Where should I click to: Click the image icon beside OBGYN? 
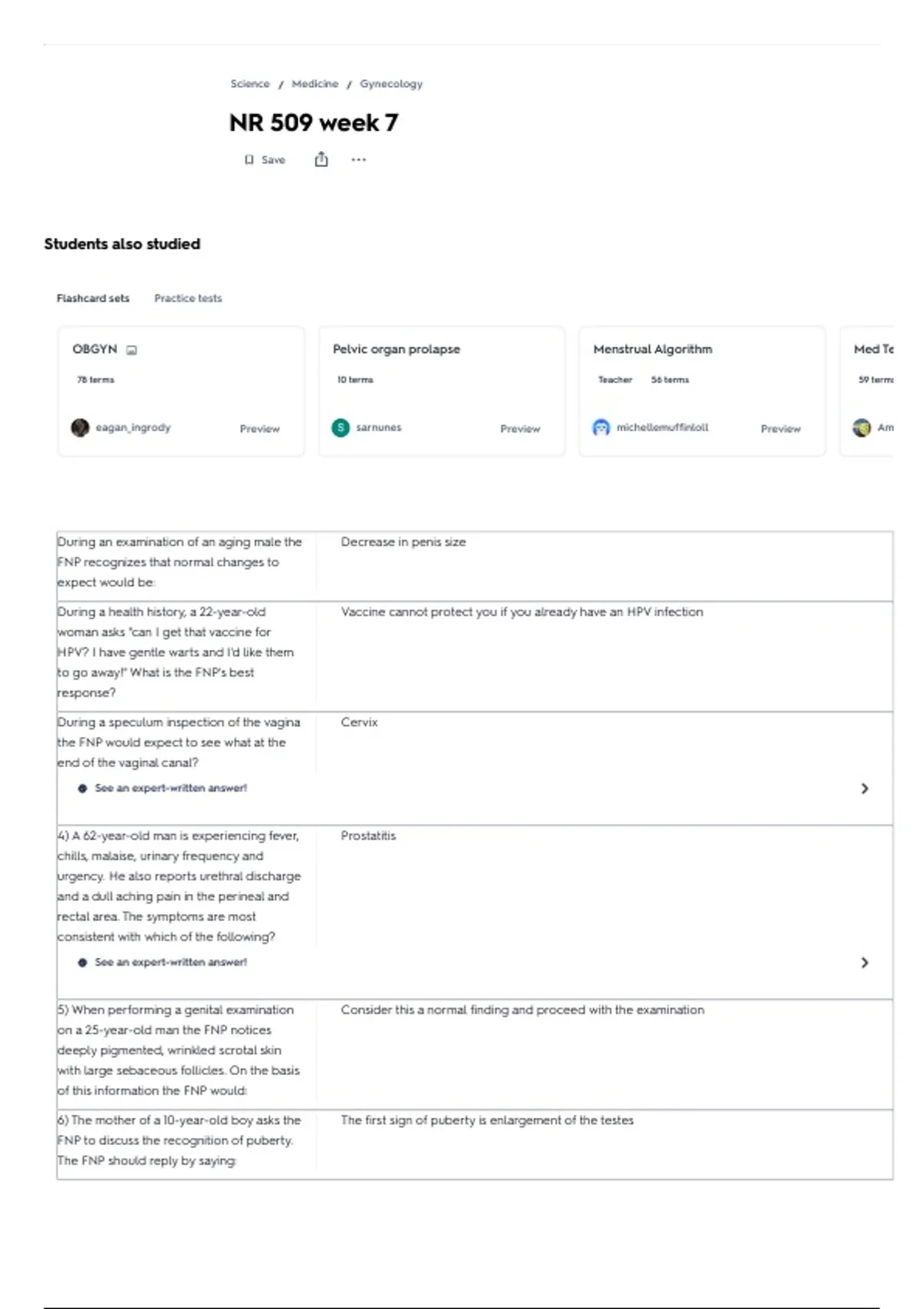(132, 350)
